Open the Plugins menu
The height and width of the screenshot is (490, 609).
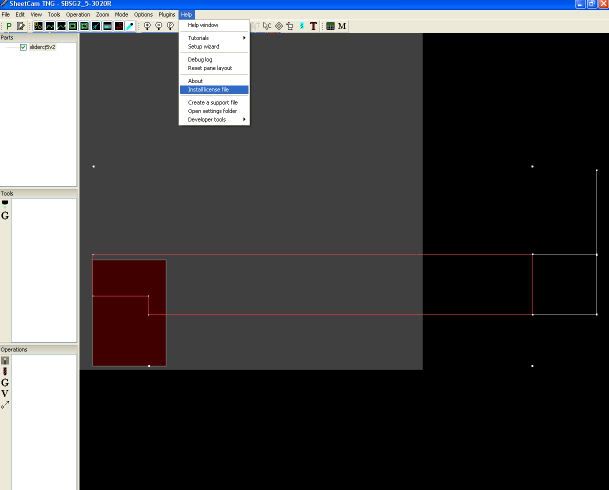click(167, 15)
